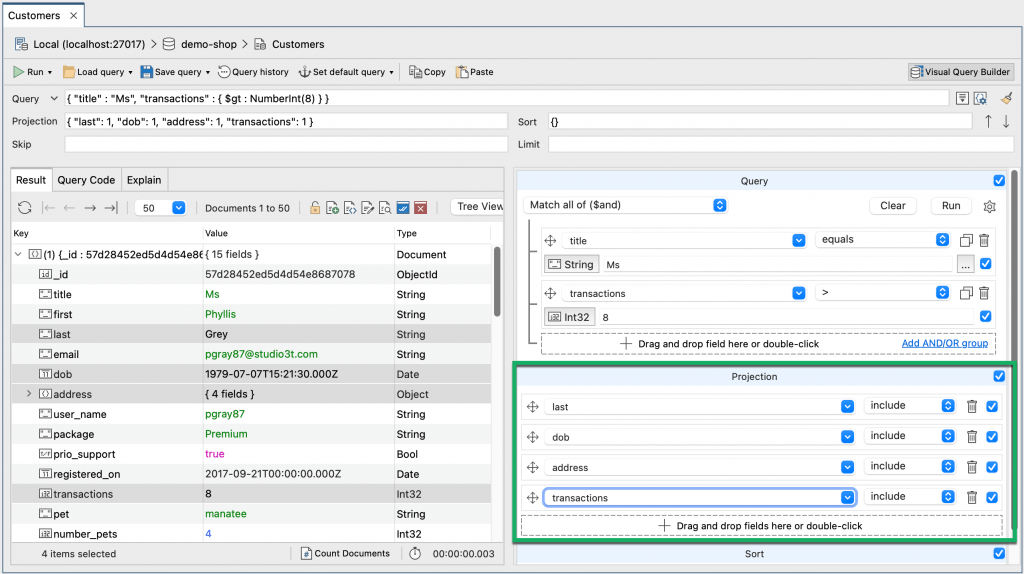Delete the 'last' projection row

click(x=971, y=407)
